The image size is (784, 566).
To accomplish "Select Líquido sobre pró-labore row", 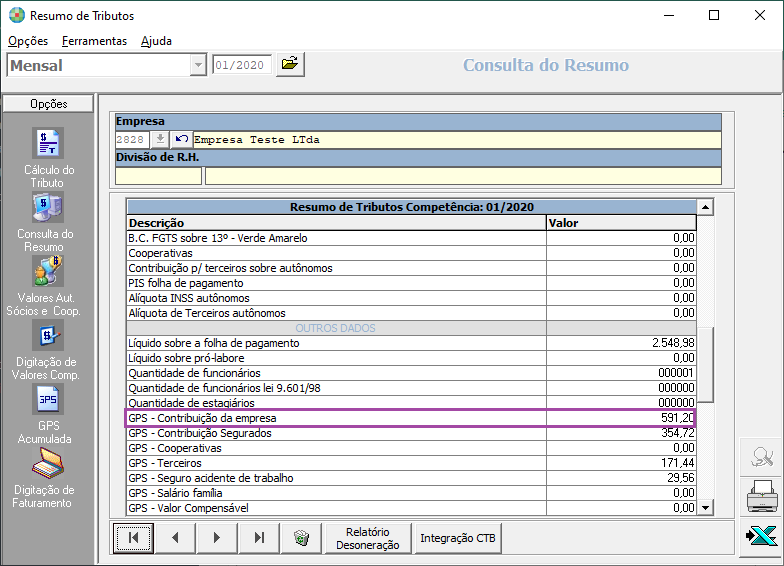I will [x=411, y=358].
